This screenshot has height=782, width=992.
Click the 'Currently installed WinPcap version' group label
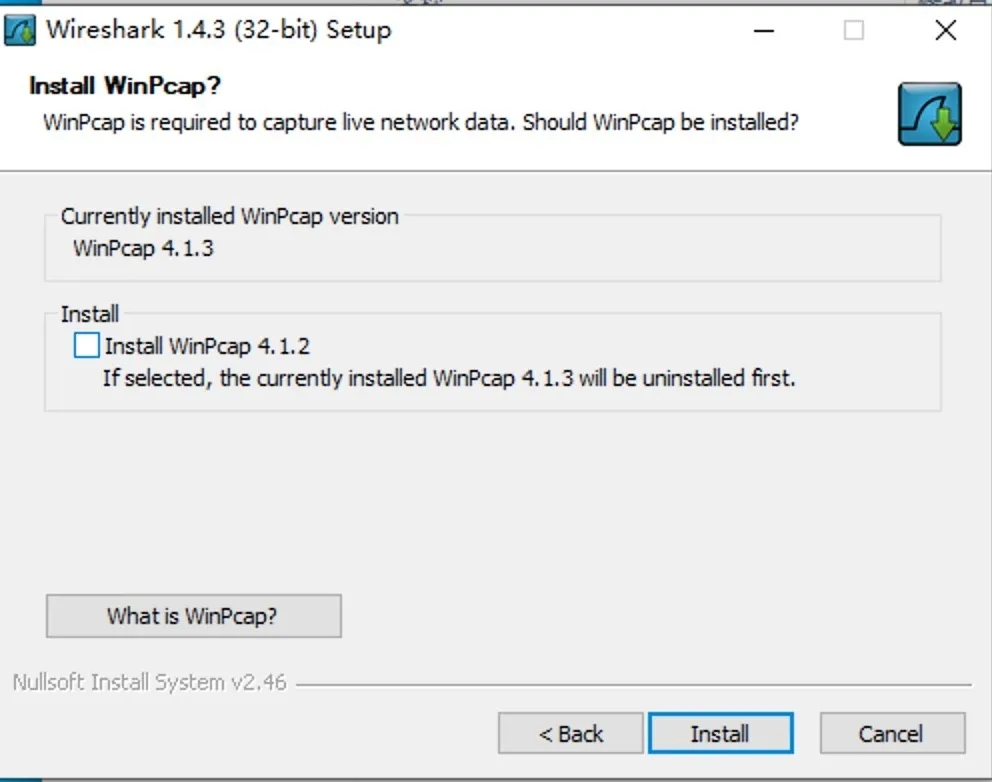(x=229, y=216)
